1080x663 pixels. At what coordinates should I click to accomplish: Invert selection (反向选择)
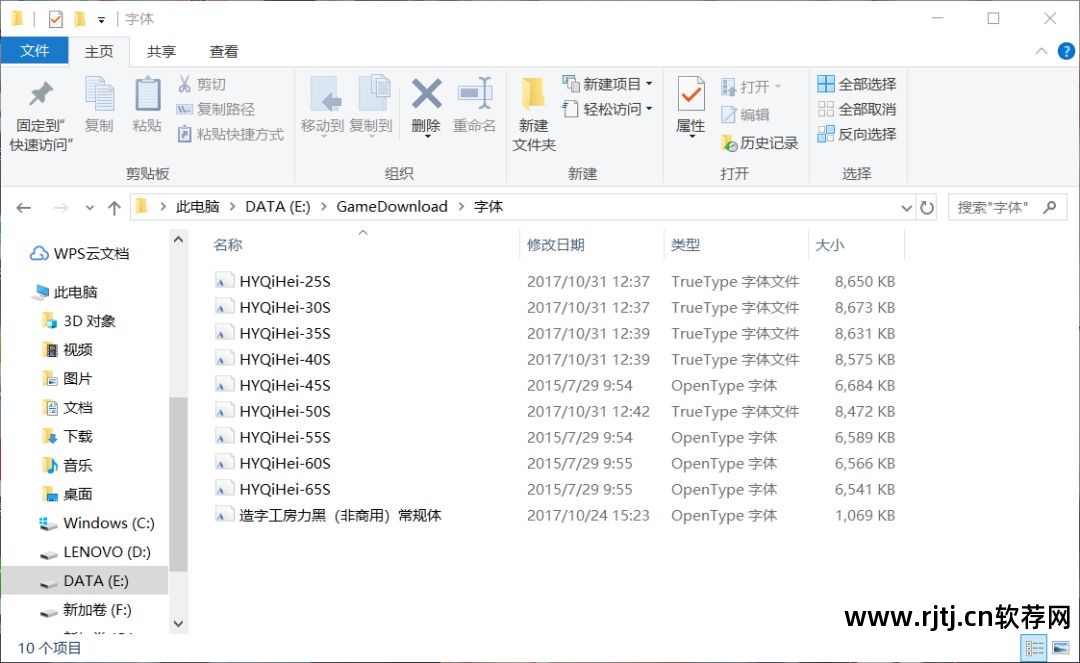click(857, 134)
